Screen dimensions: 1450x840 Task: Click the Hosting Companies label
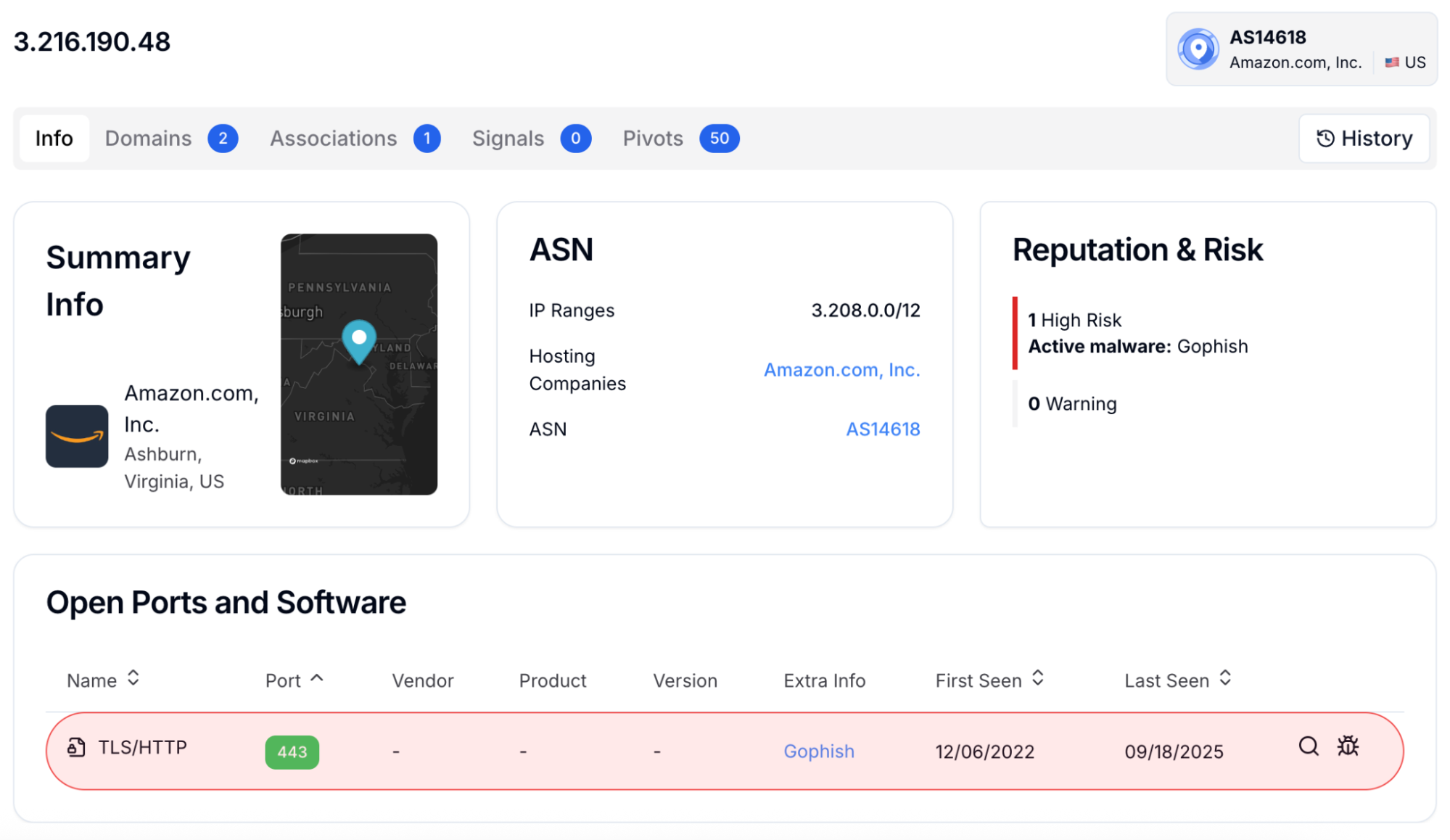tap(577, 370)
